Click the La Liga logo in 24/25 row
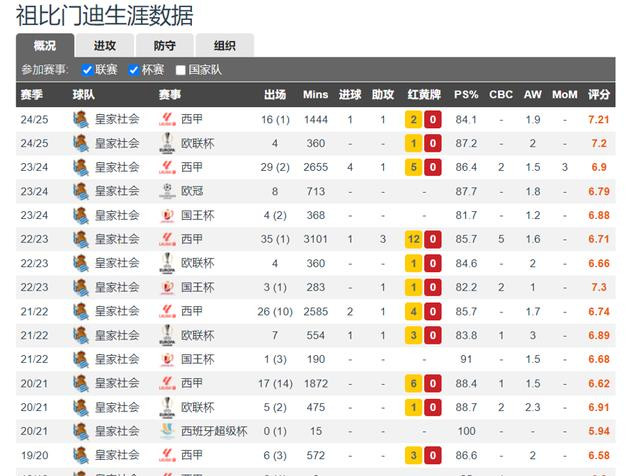Screen dimensions: 636x476 [167, 119]
